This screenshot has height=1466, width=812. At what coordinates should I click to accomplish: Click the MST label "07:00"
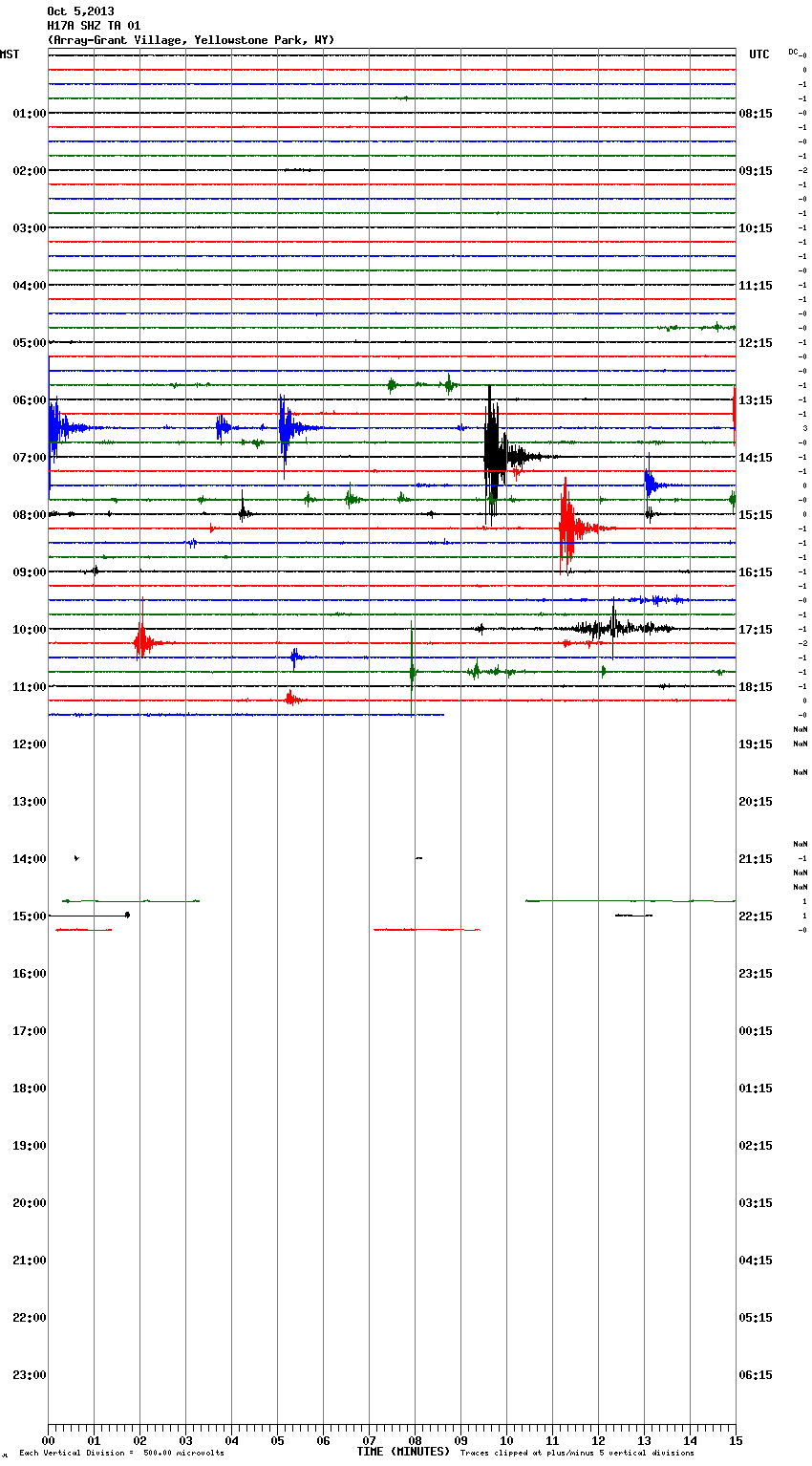coord(30,458)
